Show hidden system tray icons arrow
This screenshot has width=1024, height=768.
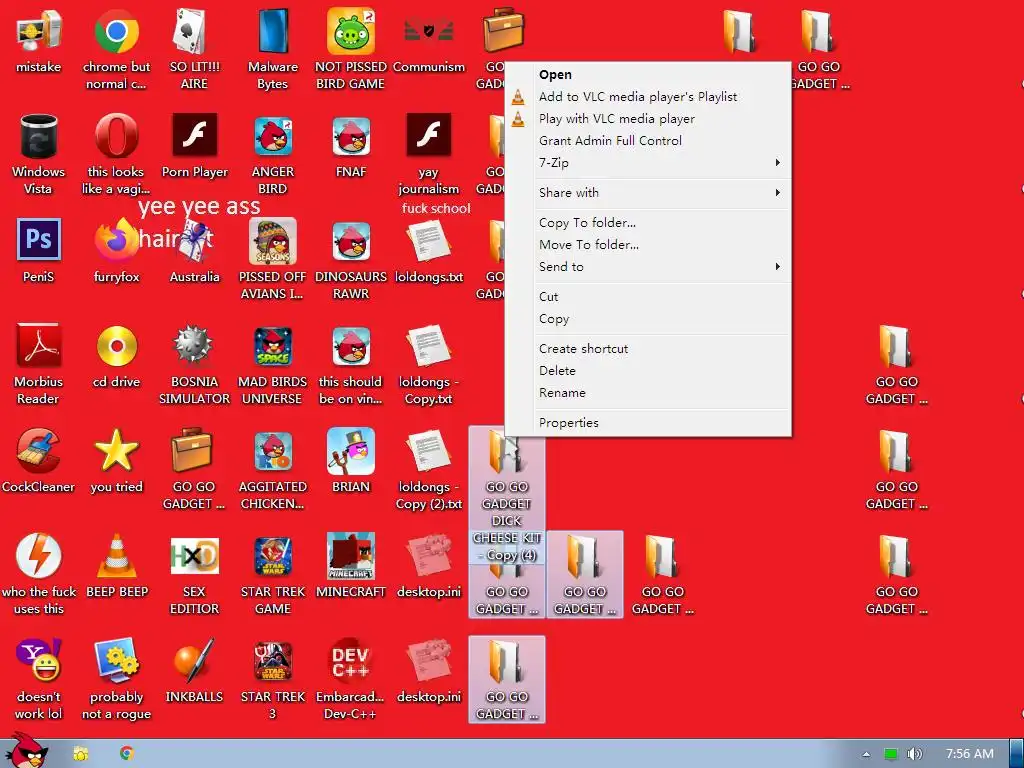866,754
